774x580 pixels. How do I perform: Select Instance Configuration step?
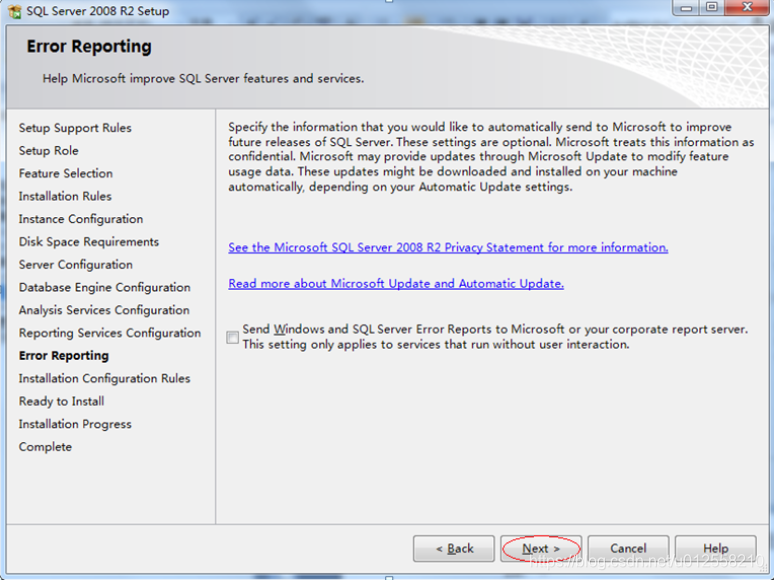coord(81,219)
